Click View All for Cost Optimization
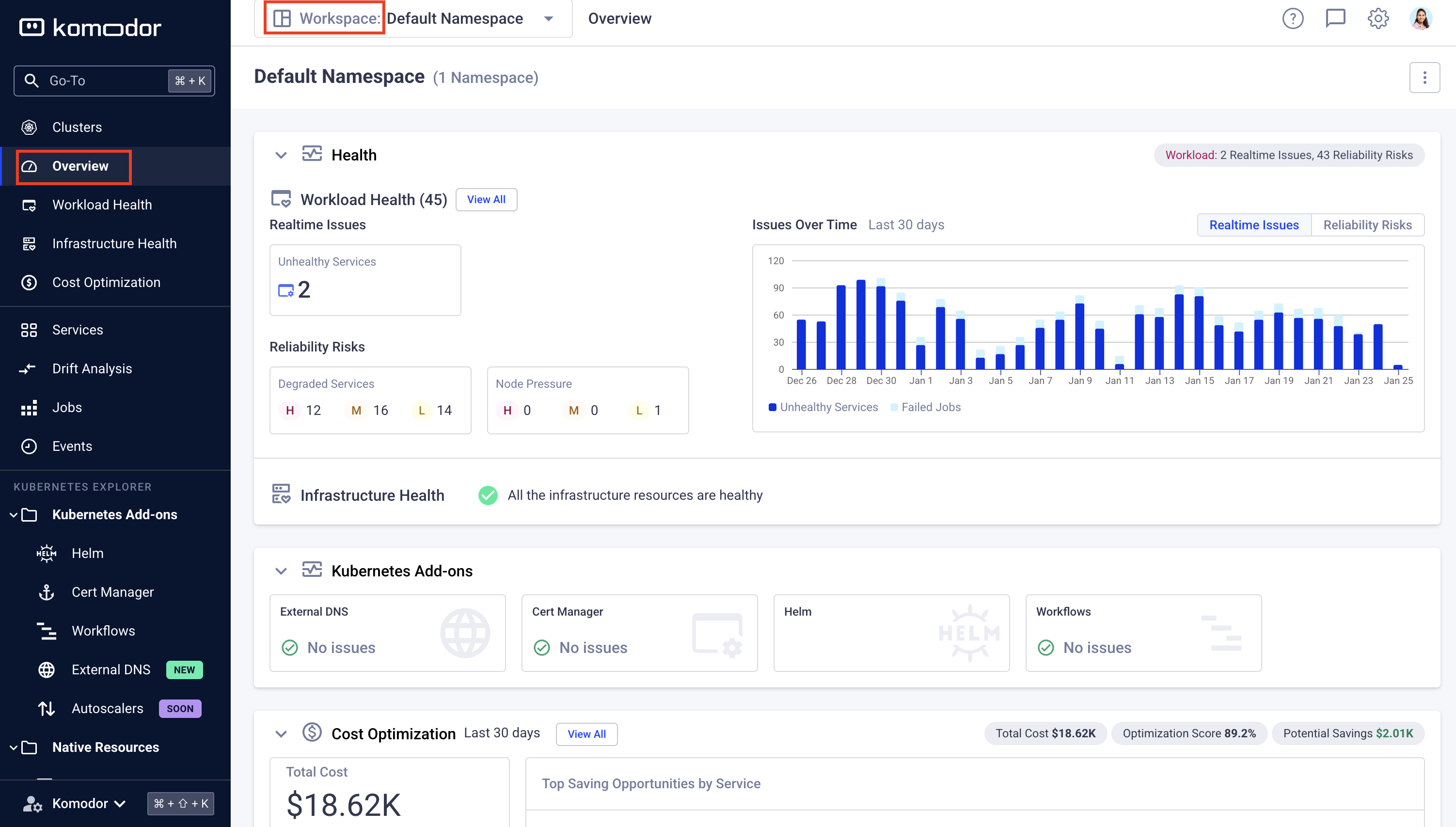The image size is (1456, 827). 586,734
